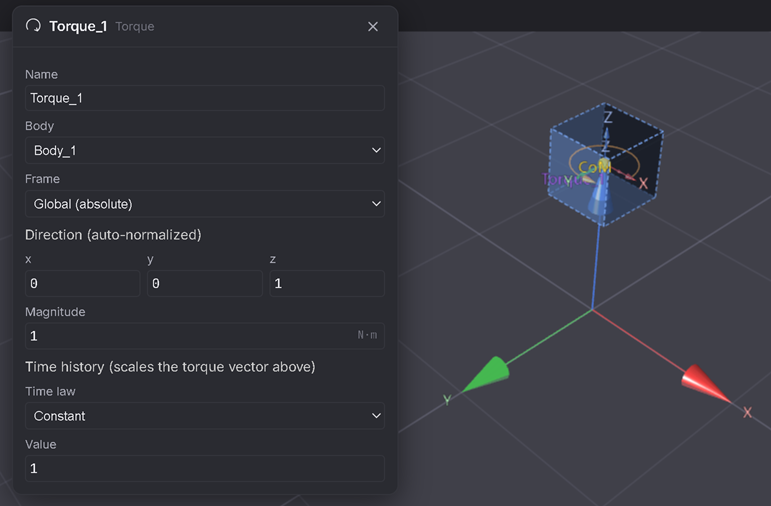Click the direction z input field

327,283
